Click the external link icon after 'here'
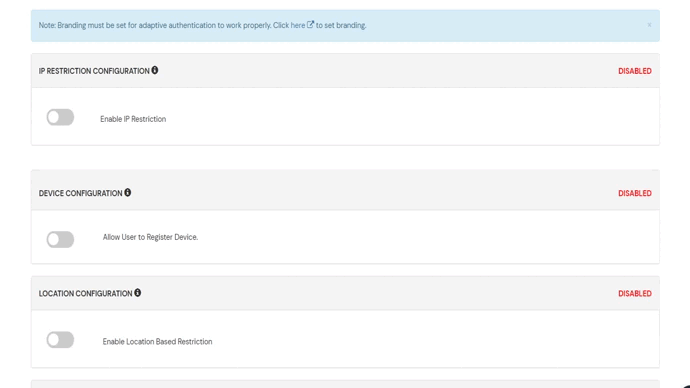This screenshot has height=388, width=690. coord(310,25)
